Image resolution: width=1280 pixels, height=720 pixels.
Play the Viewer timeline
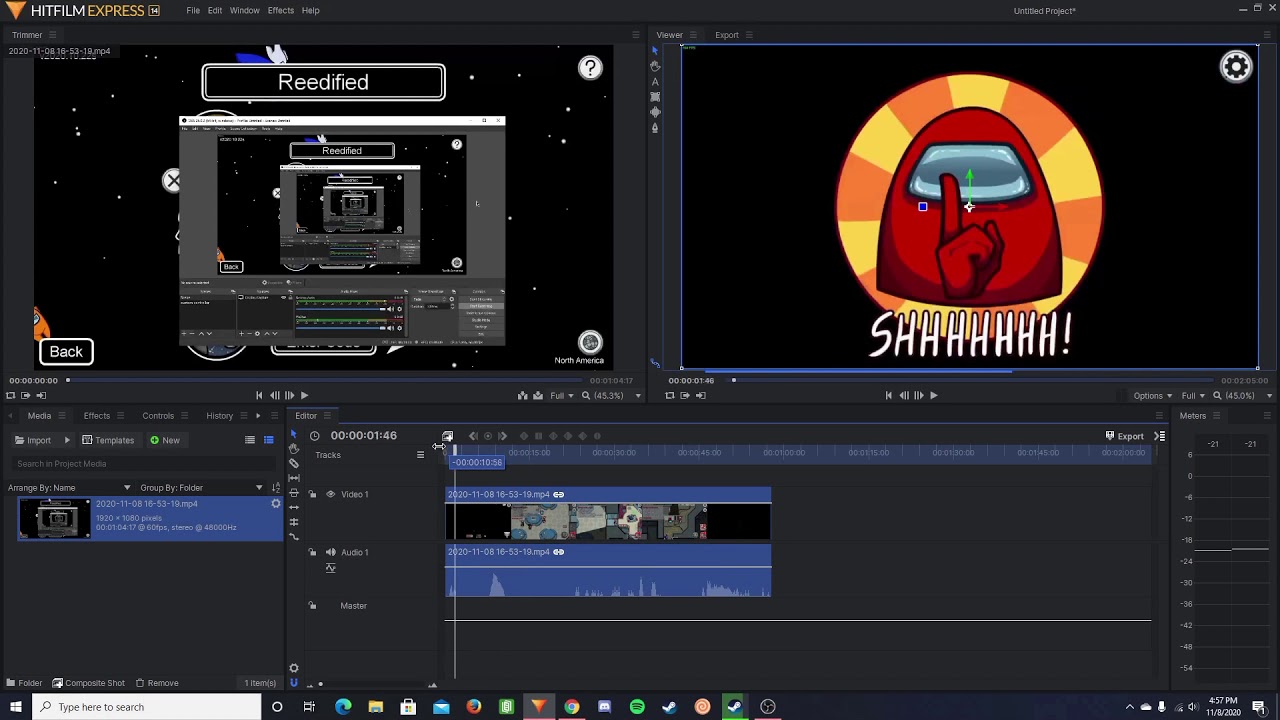click(x=933, y=395)
